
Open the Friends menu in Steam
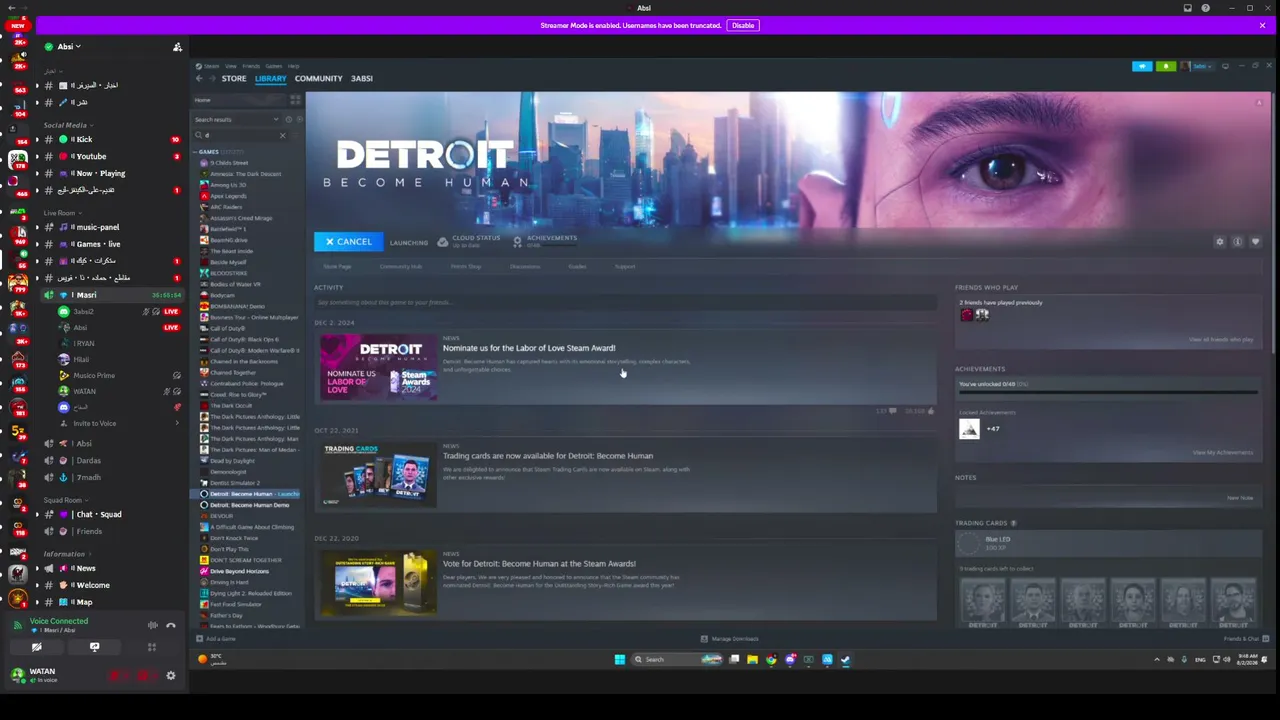[250, 66]
